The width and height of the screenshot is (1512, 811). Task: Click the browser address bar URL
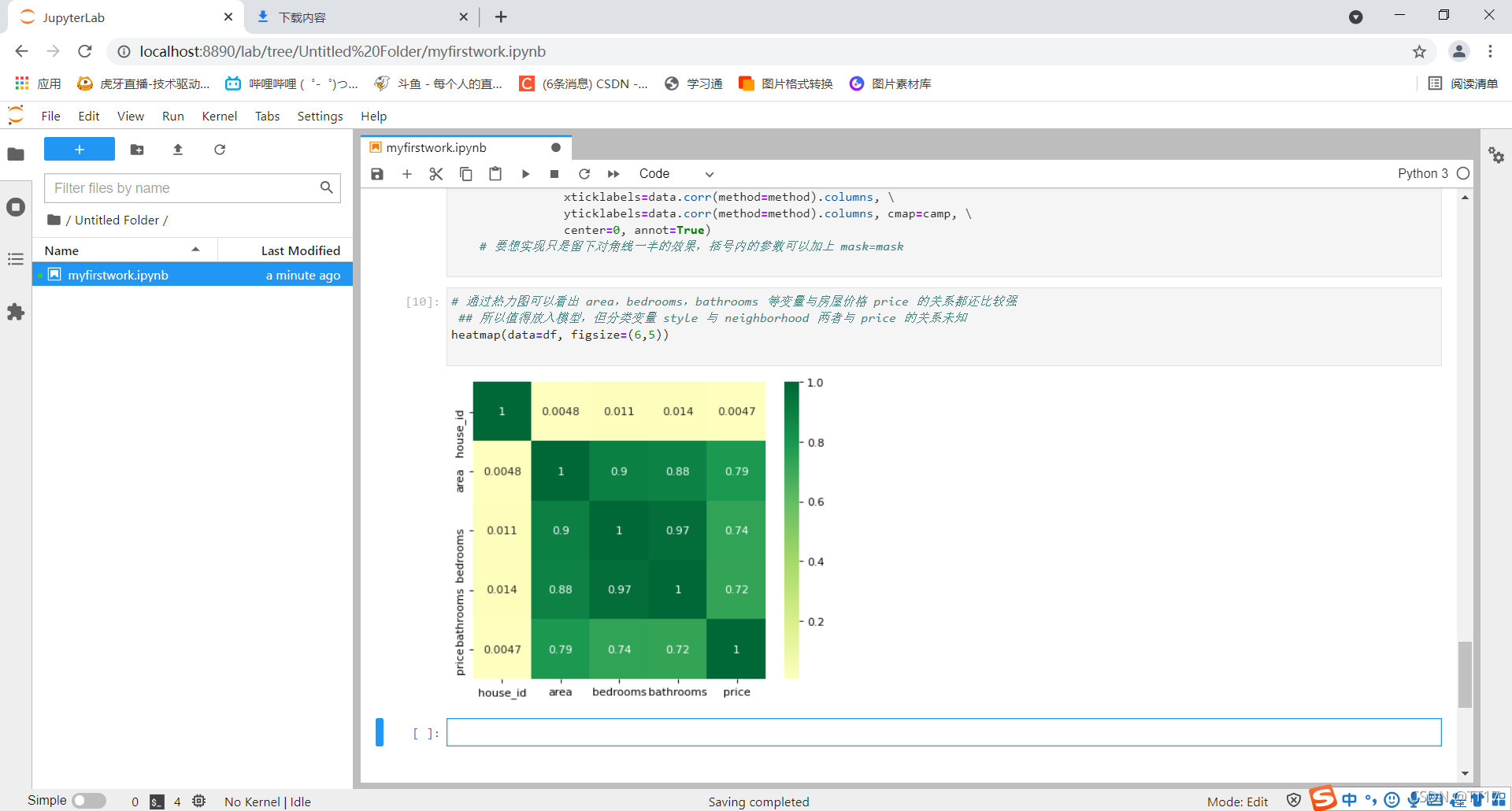pyautogui.click(x=343, y=51)
